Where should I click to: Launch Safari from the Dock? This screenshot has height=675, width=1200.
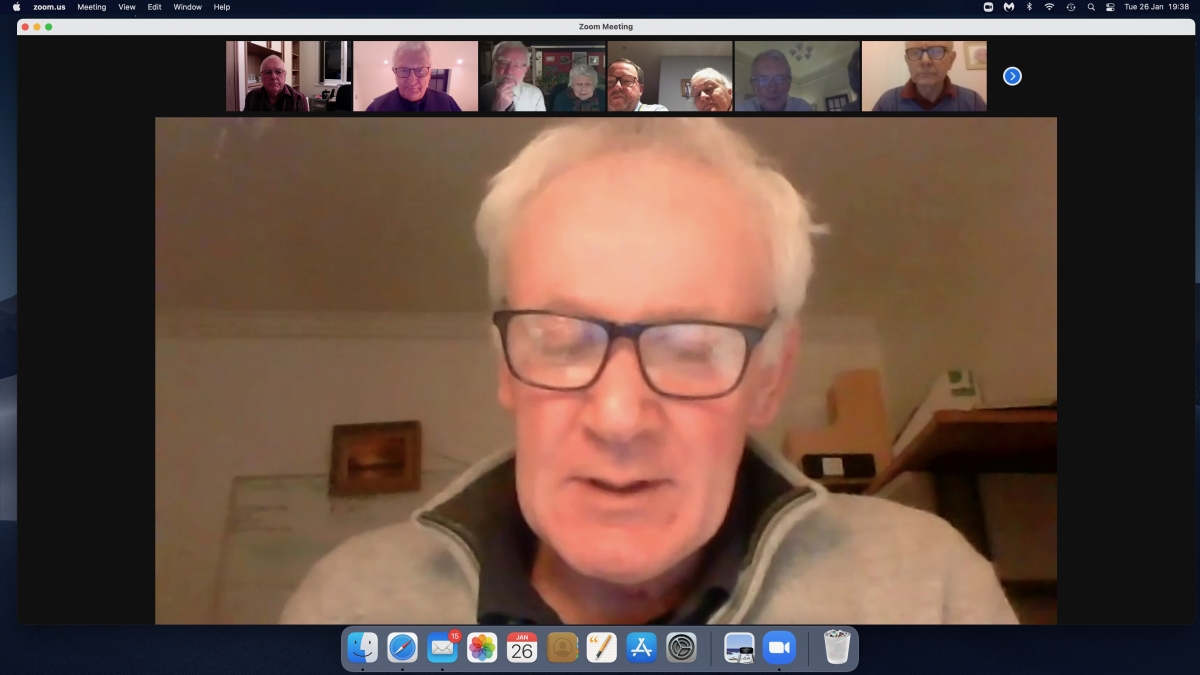[x=402, y=648]
